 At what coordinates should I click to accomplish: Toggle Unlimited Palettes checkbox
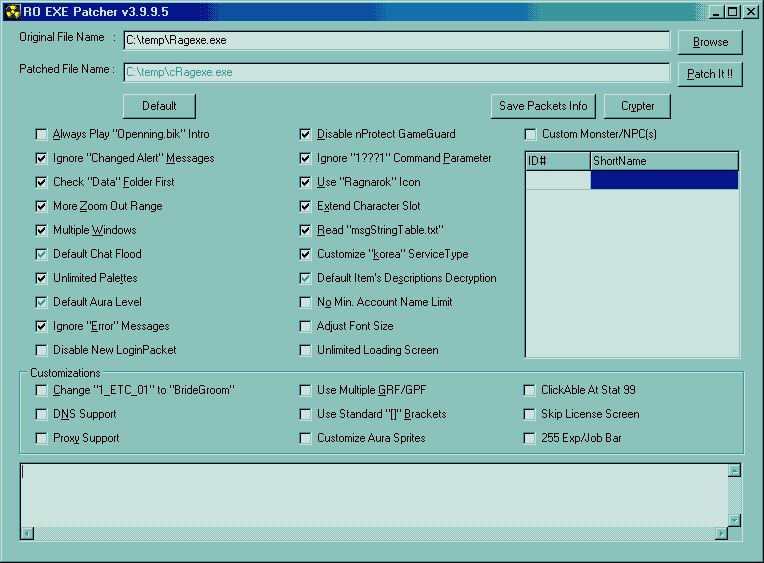click(41, 278)
